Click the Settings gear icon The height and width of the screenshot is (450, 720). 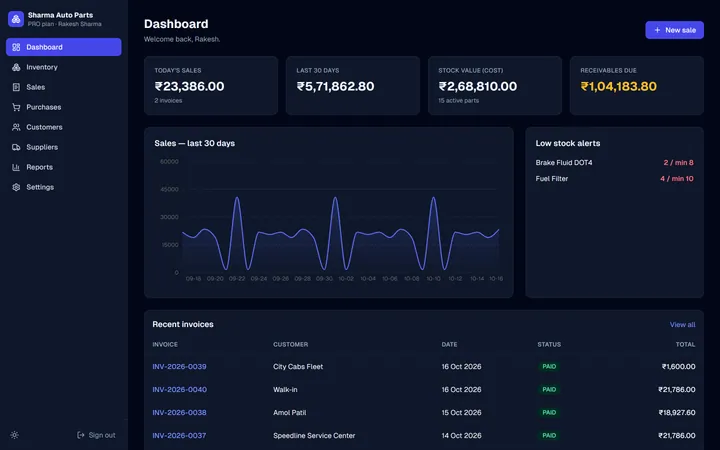16,187
